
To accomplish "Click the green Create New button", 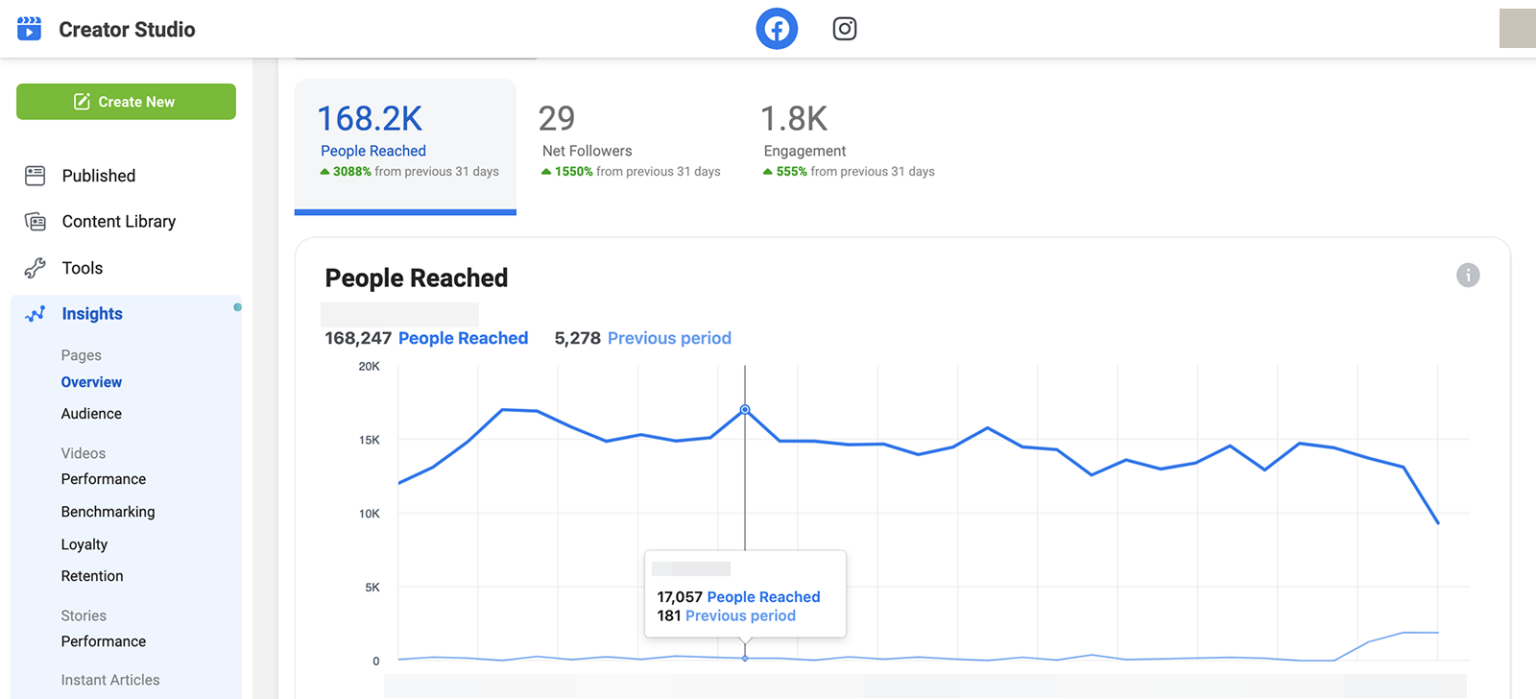I will [x=126, y=102].
